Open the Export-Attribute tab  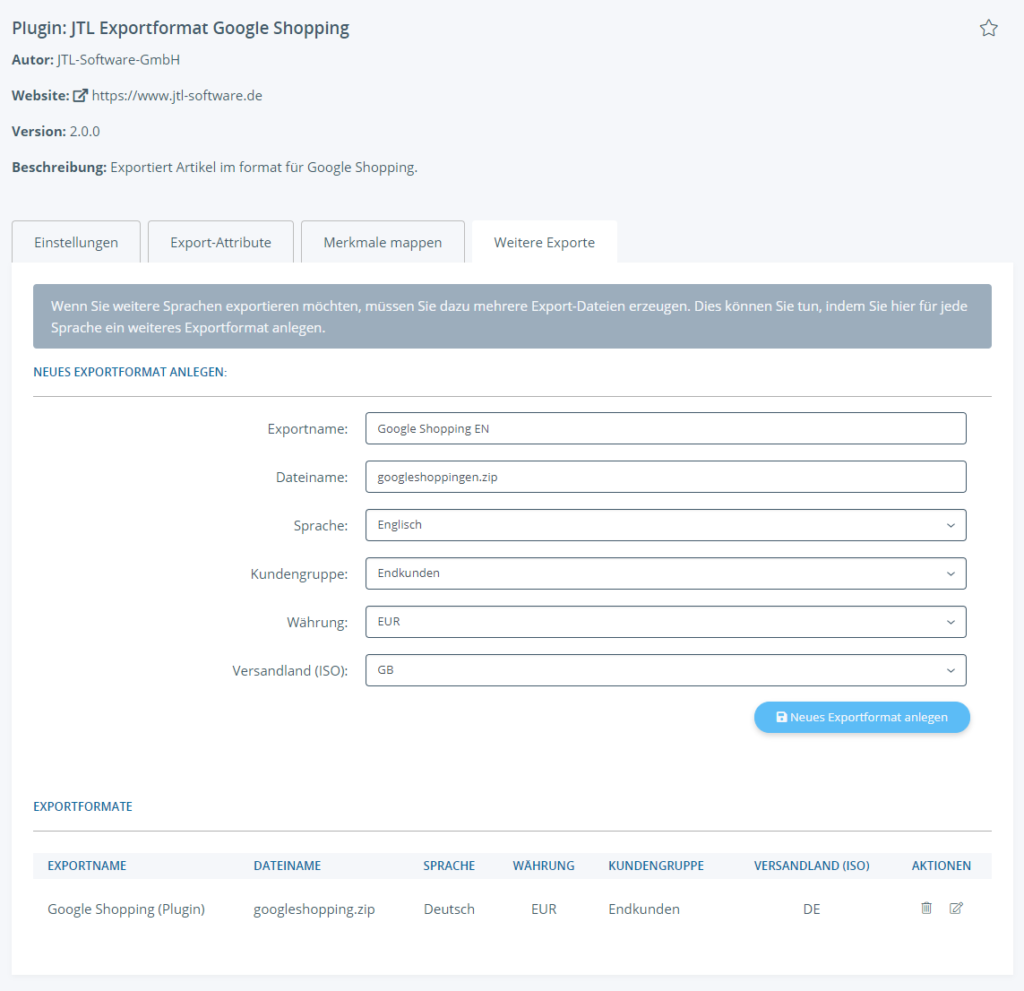click(x=221, y=242)
